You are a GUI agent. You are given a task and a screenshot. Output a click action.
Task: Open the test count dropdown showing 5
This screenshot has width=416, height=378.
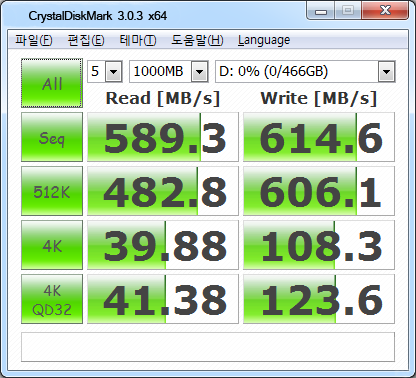(105, 71)
